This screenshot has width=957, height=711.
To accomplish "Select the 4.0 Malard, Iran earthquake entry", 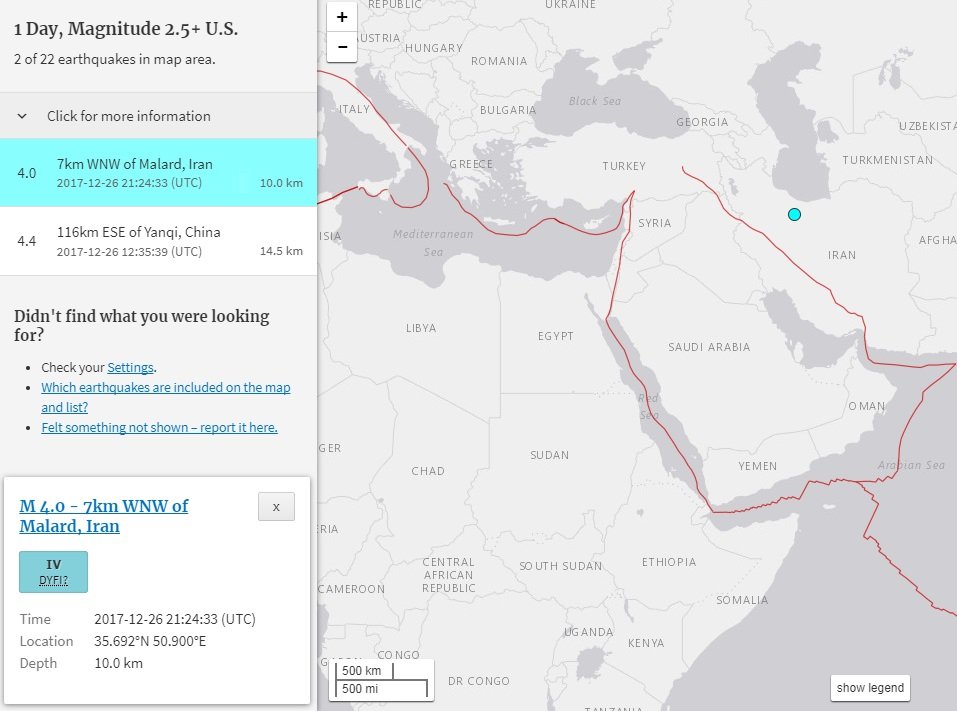I will [158, 173].
